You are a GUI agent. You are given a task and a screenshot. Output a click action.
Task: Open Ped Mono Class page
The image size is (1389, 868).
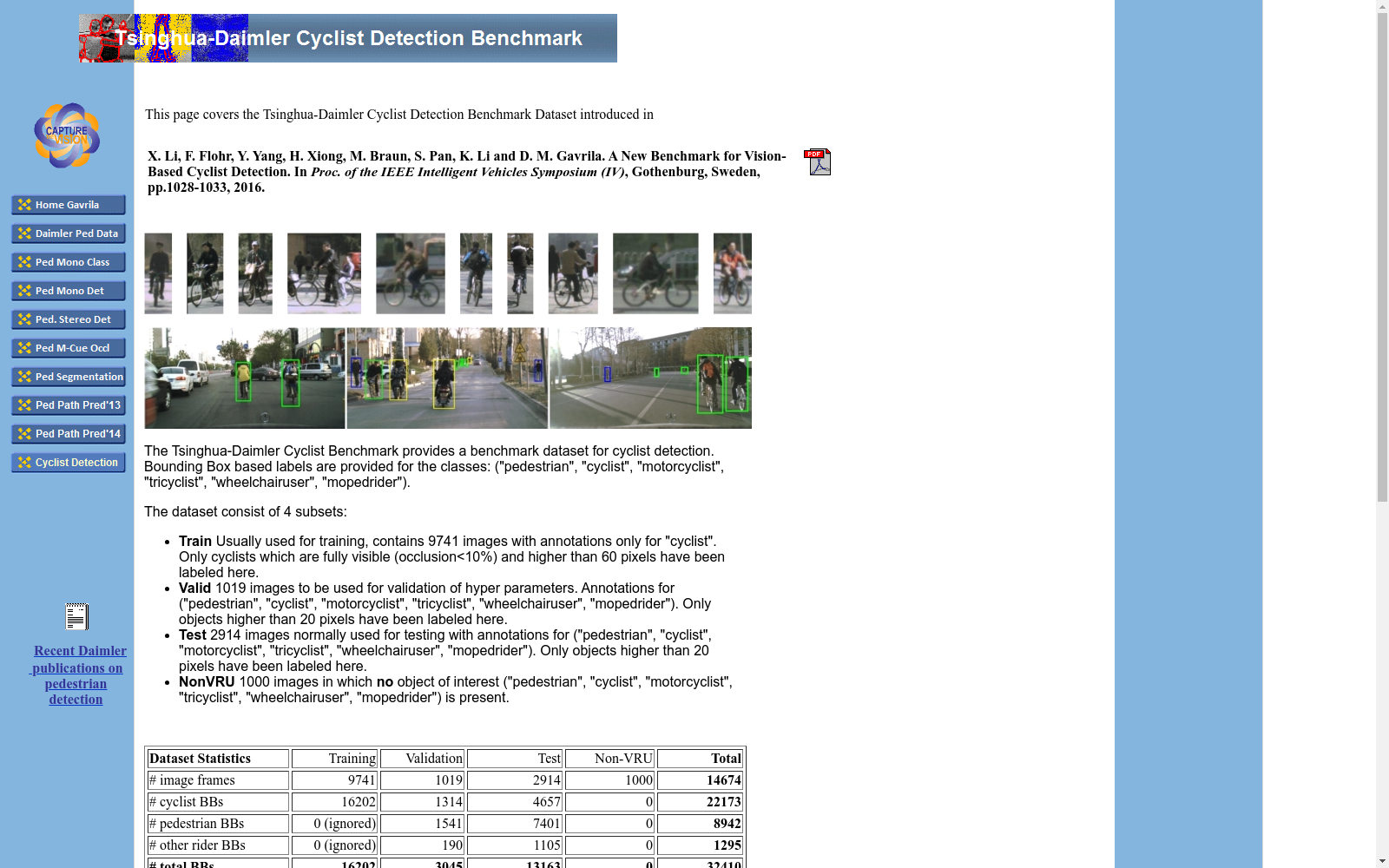pyautogui.click(x=69, y=262)
